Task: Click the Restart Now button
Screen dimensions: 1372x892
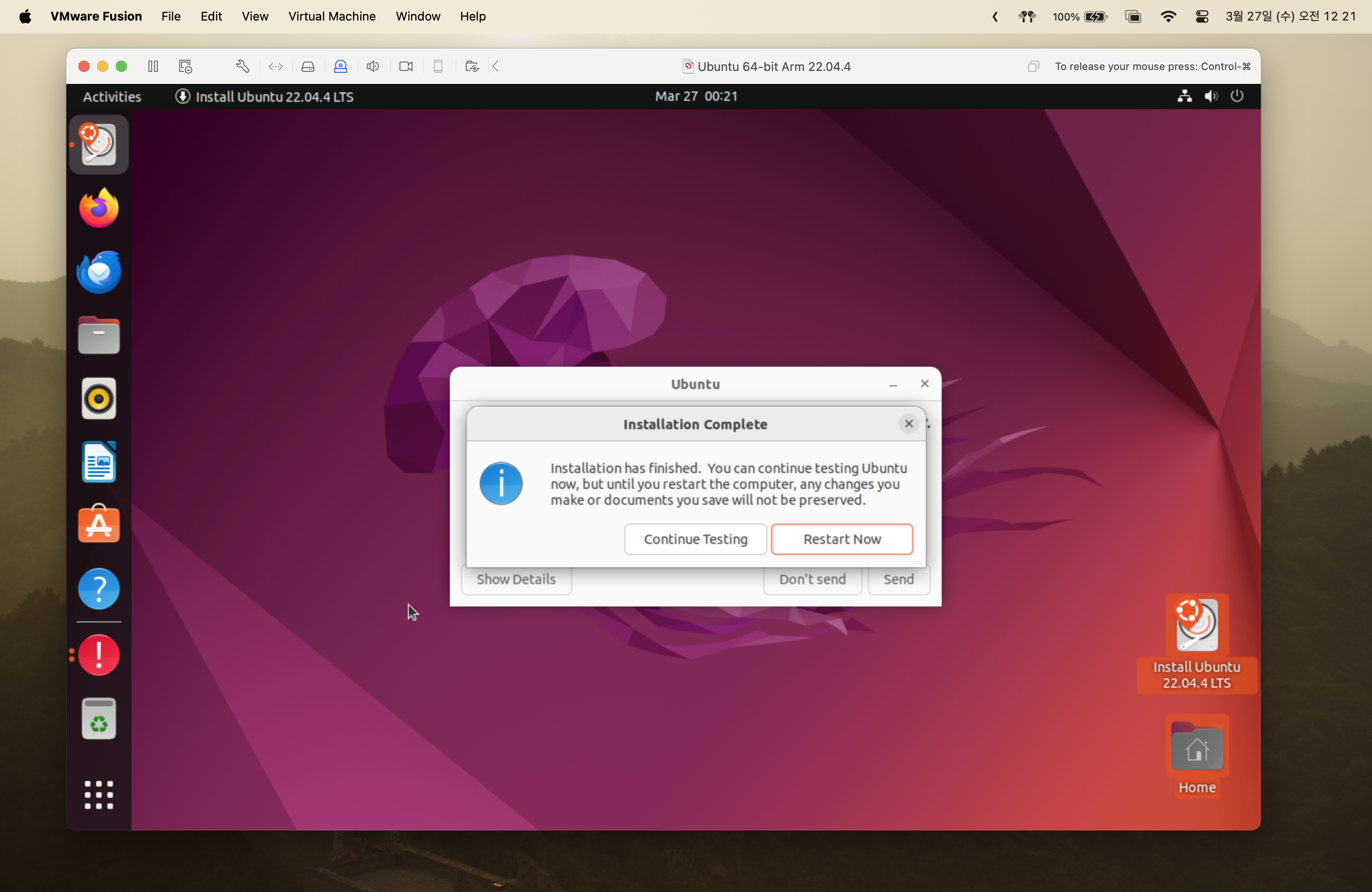Action: point(842,539)
